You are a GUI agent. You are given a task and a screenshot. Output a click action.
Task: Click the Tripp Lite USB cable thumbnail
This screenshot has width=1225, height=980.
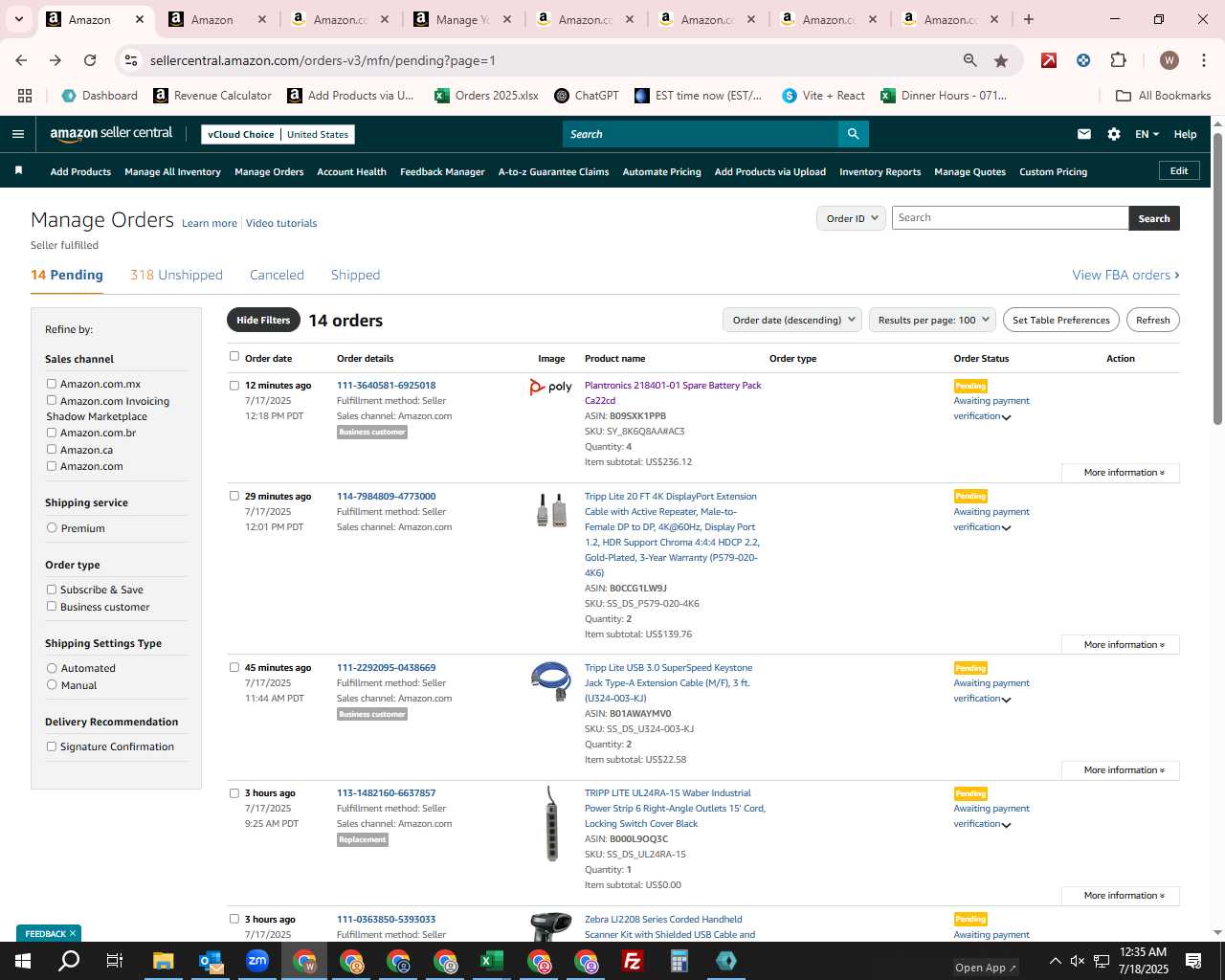(x=551, y=681)
